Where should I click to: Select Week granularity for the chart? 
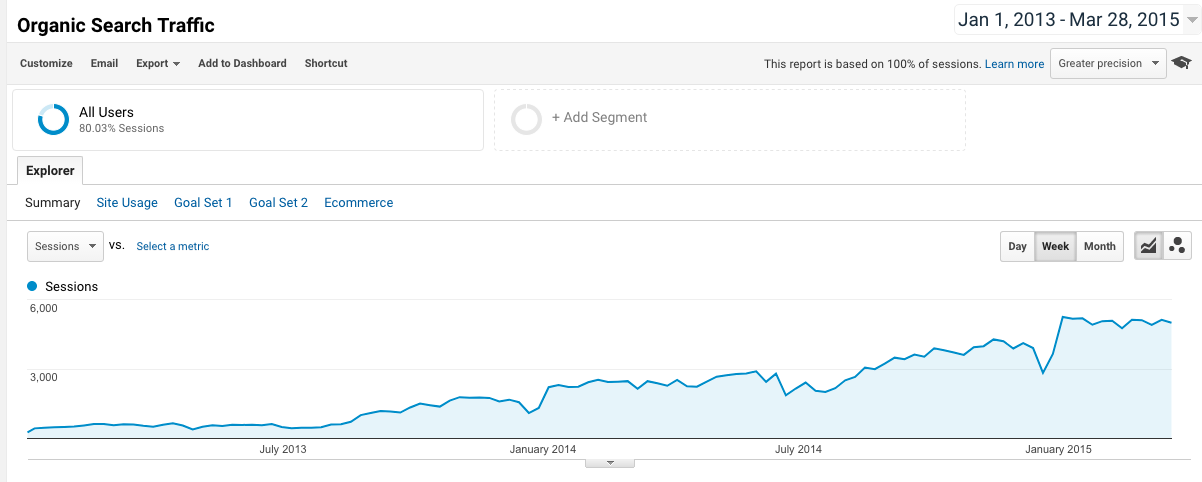coord(1055,246)
